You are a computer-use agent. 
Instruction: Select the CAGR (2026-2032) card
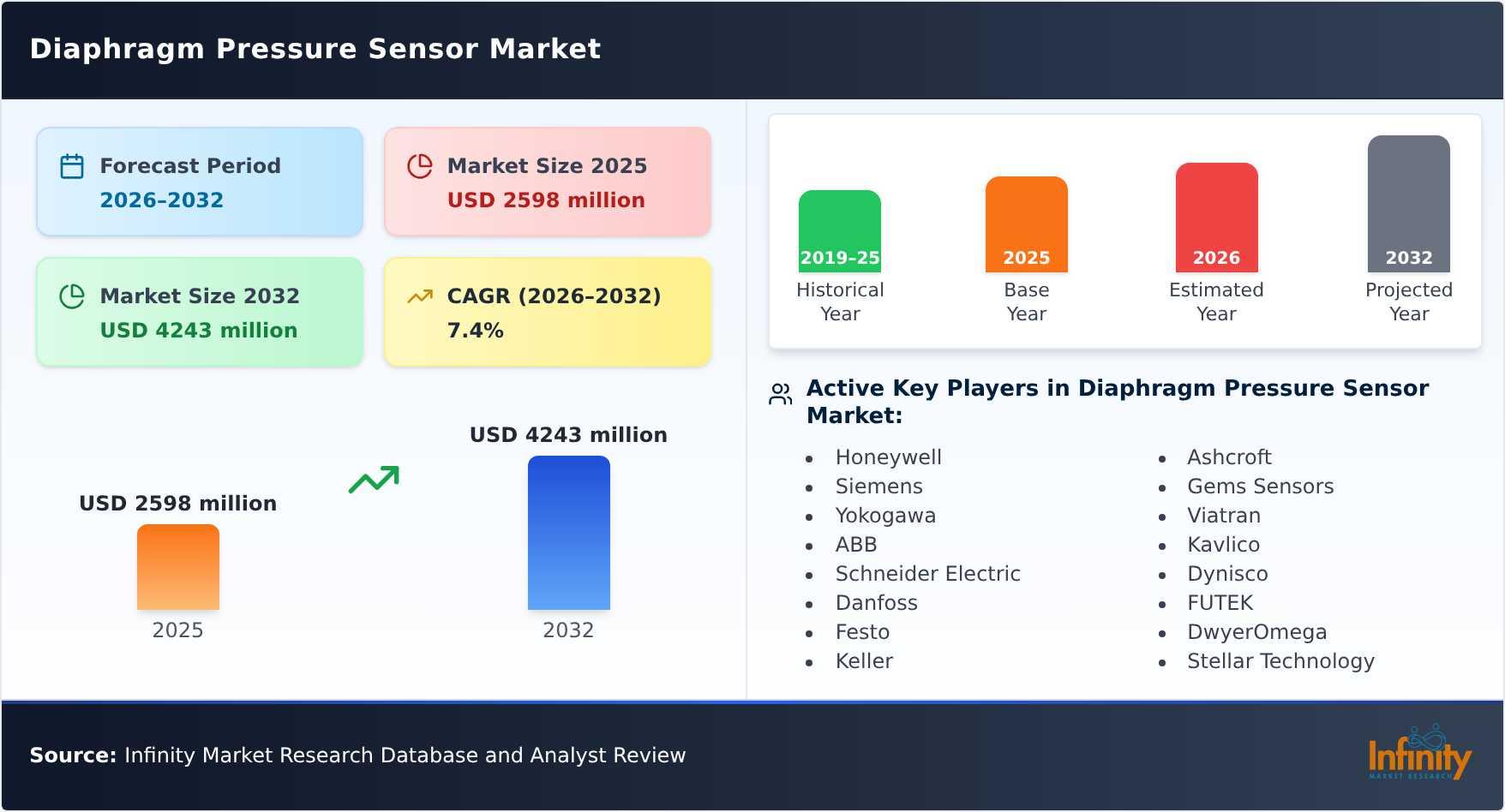[x=548, y=312]
